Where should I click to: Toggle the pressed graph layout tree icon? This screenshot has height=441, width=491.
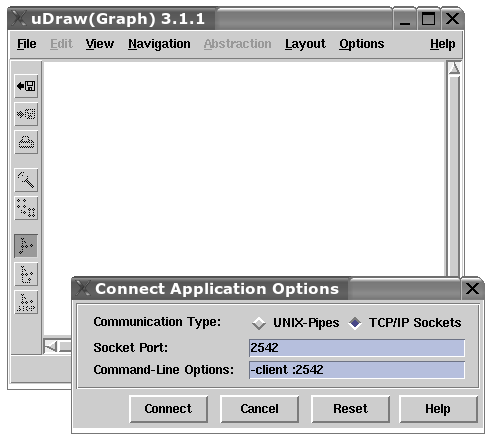click(x=26, y=246)
